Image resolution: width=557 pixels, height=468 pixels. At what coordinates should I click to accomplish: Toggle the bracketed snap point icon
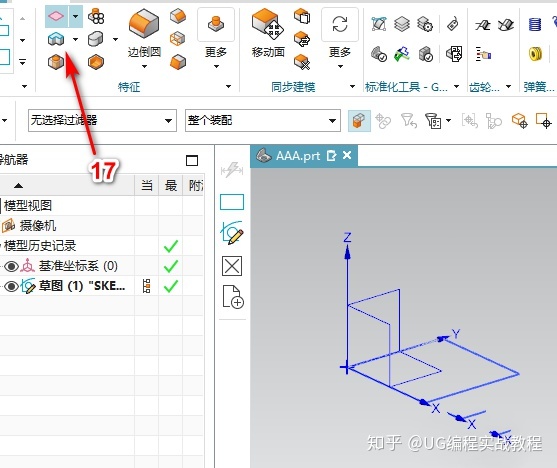(x=470, y=121)
